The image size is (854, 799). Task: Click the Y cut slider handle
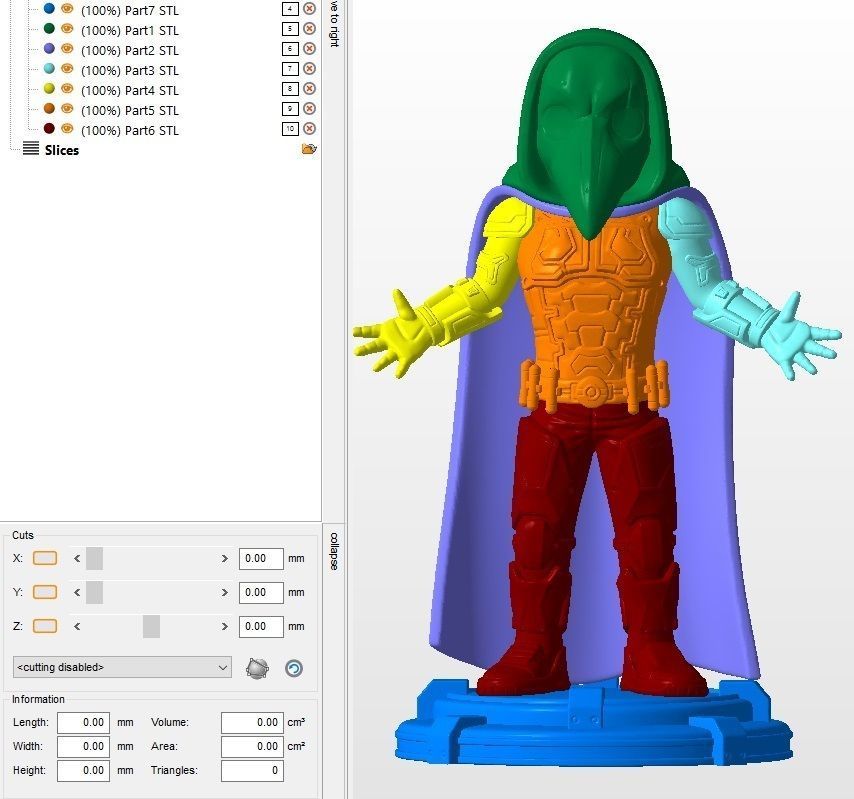(94, 592)
